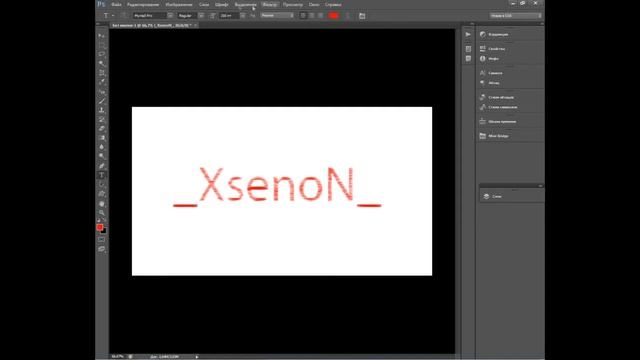Toggle text orientation in options bar
The image size is (640, 360).
[123, 16]
